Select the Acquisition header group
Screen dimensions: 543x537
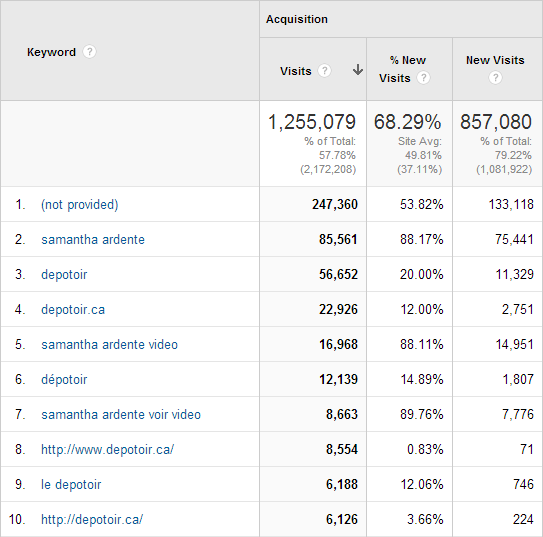297,19
